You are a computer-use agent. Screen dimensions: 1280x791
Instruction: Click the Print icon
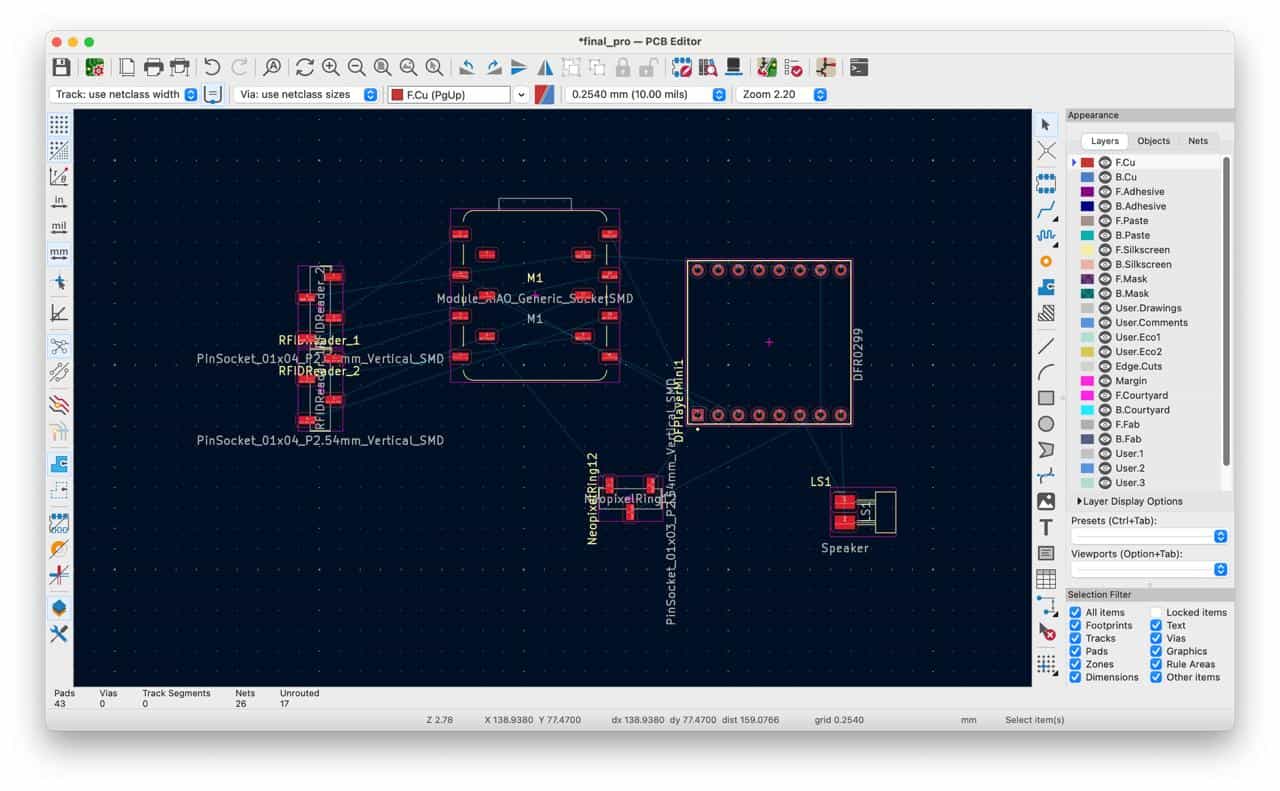(153, 67)
